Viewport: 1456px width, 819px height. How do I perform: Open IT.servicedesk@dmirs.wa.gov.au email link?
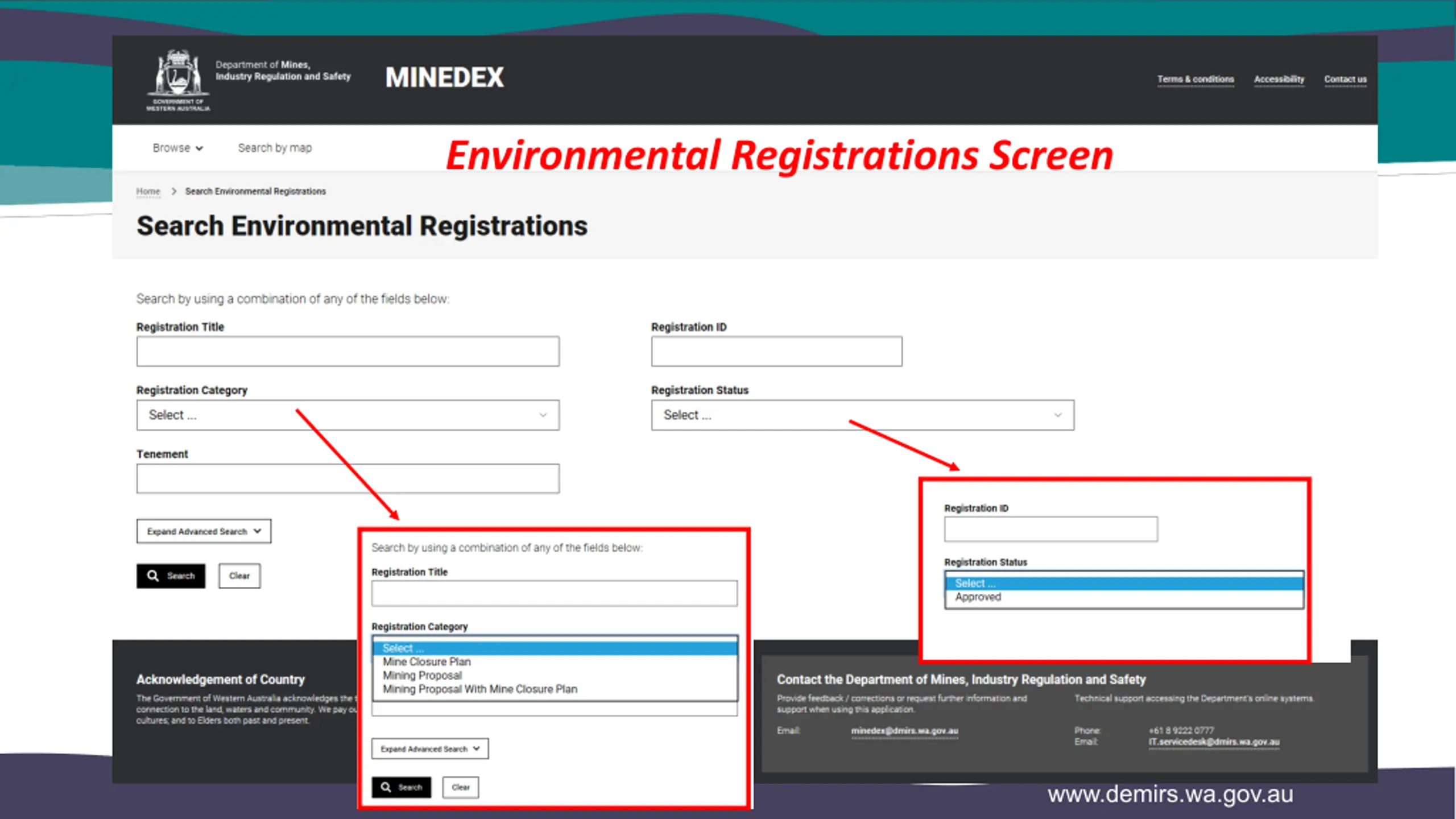point(1214,742)
